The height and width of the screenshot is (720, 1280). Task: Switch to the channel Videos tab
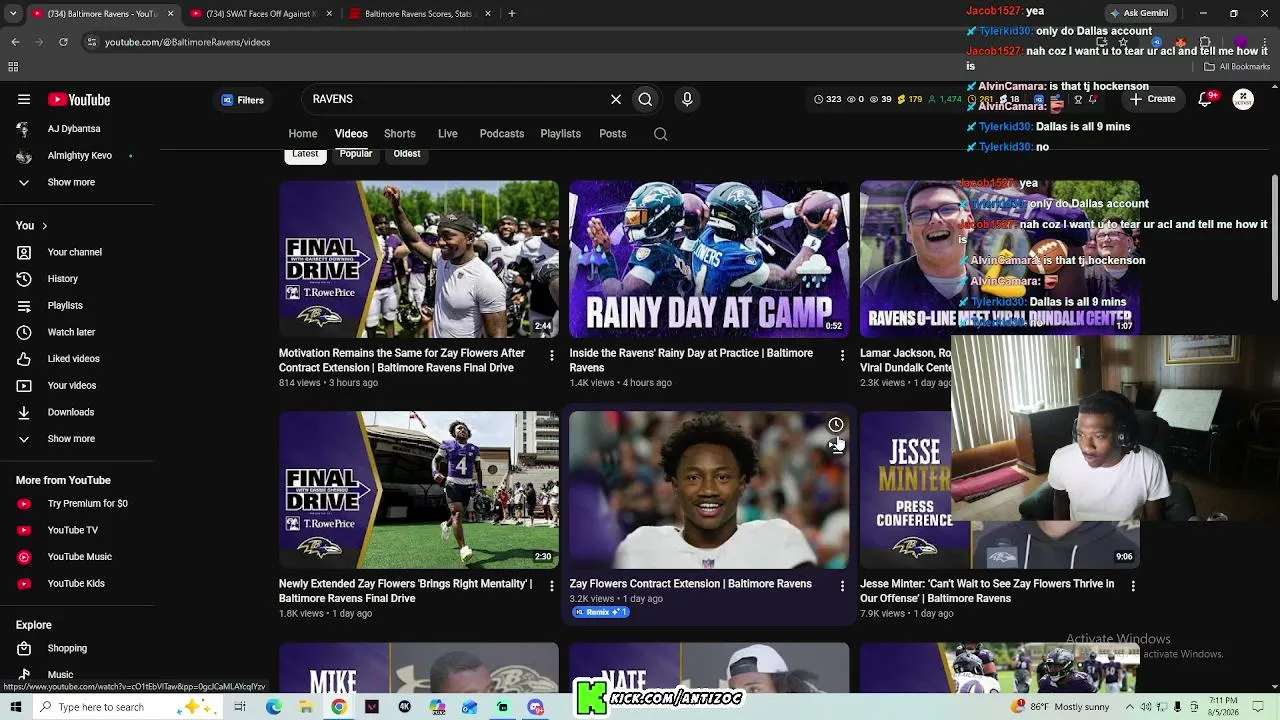coord(351,134)
